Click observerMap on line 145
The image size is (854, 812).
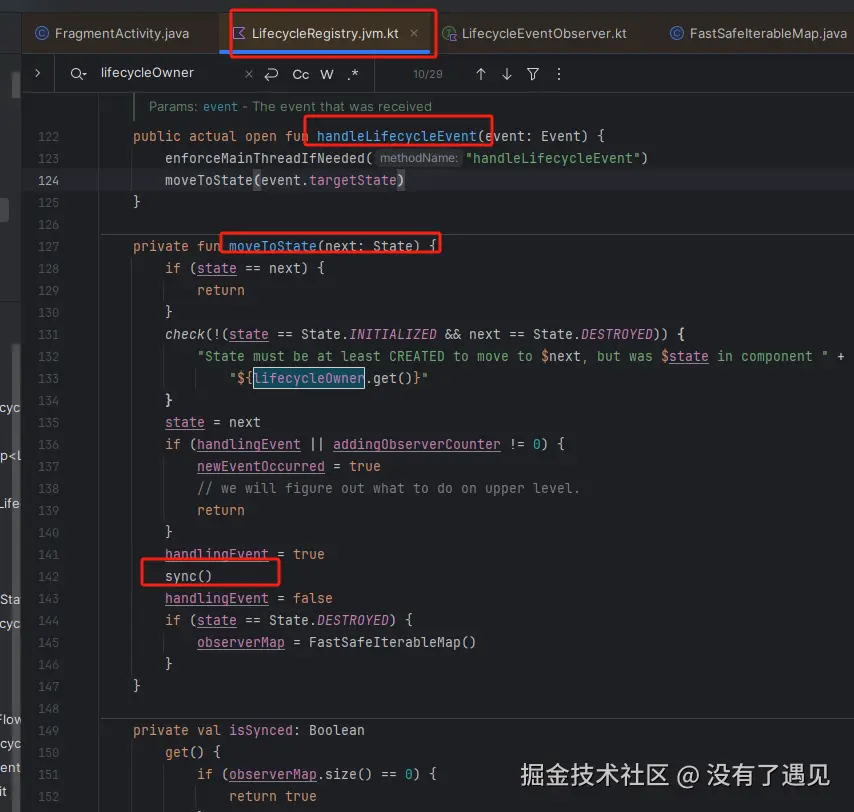point(241,643)
